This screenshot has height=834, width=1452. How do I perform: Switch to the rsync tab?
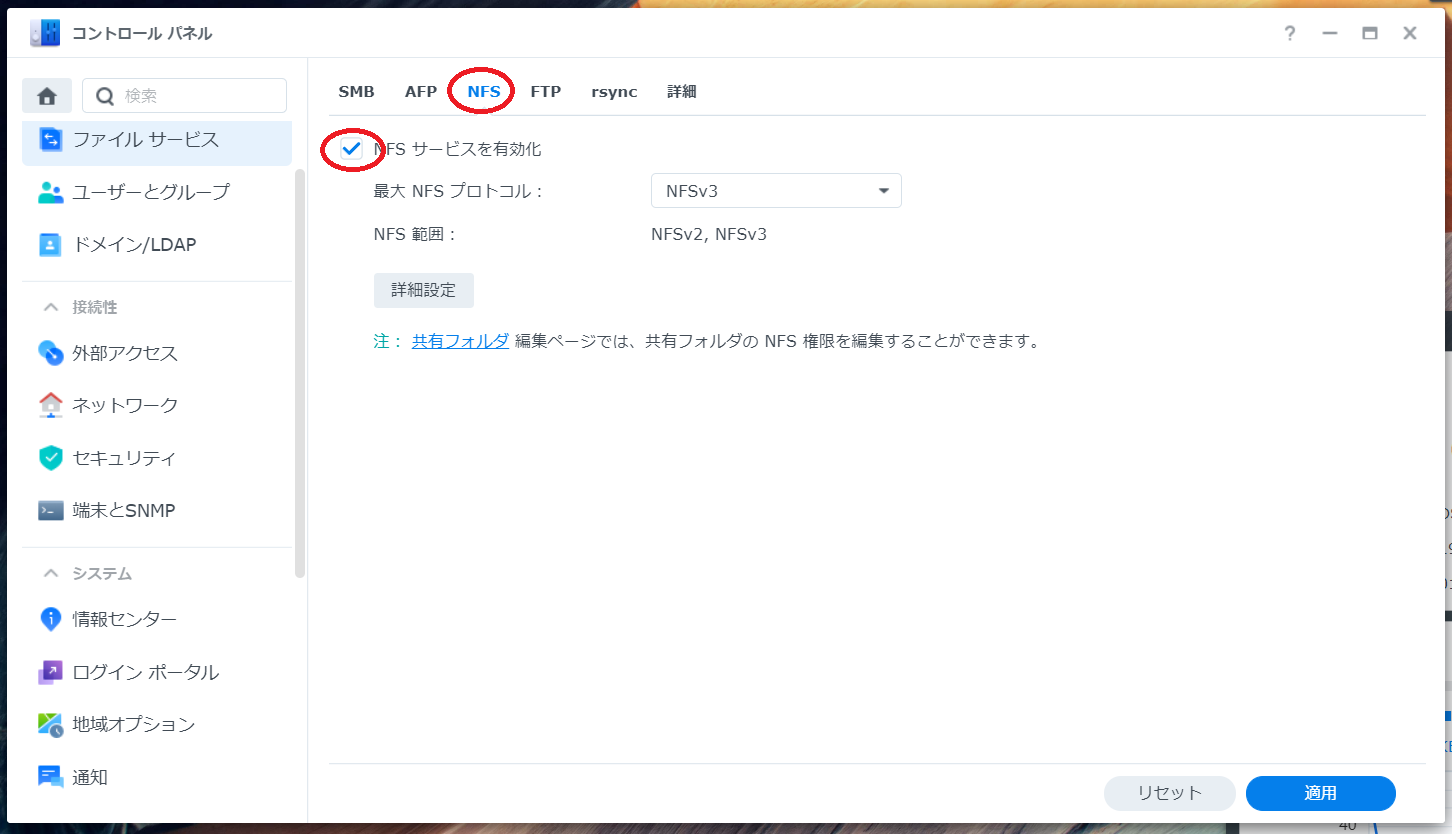pyautogui.click(x=614, y=92)
